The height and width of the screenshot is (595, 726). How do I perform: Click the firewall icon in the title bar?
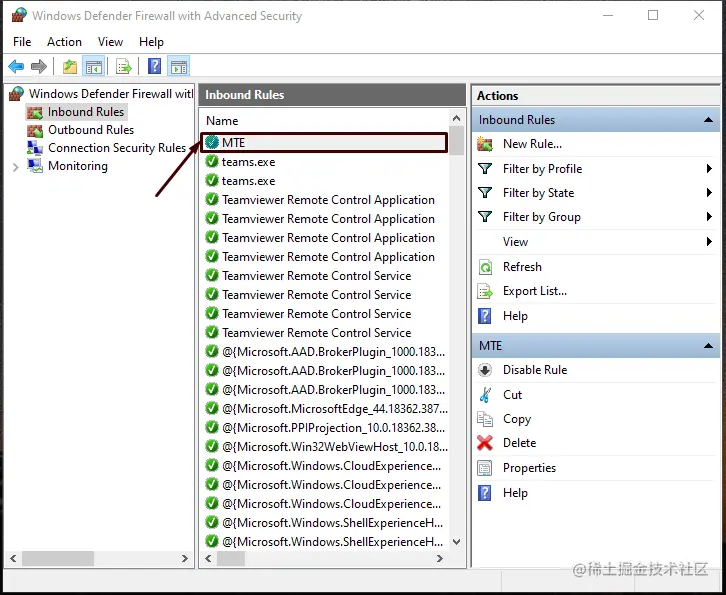19,15
